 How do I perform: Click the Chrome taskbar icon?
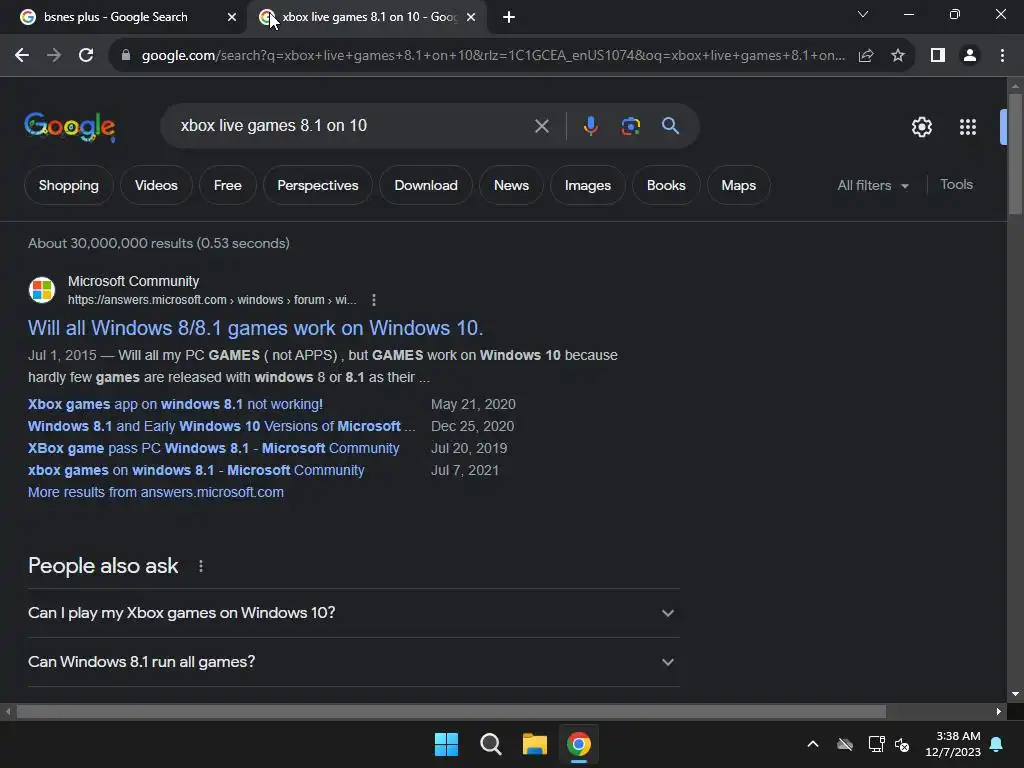click(x=579, y=744)
